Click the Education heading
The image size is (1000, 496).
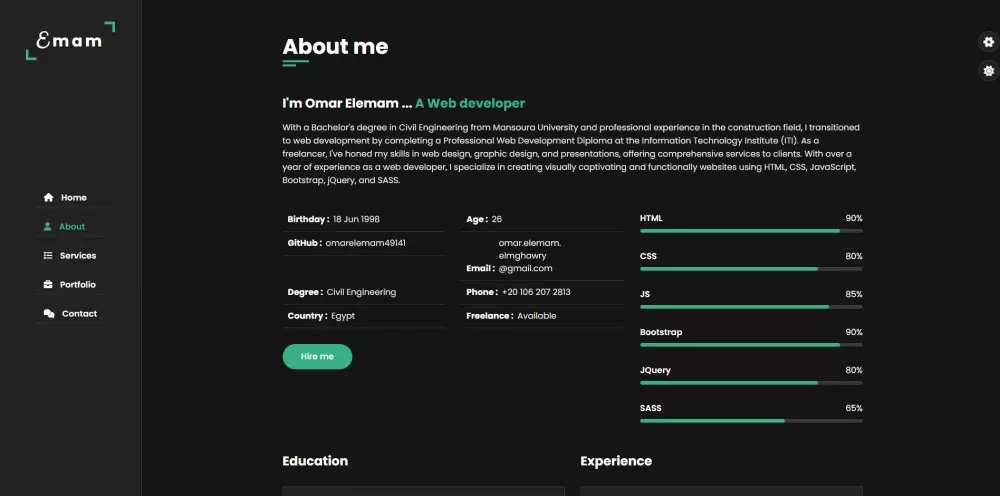pyautogui.click(x=315, y=461)
